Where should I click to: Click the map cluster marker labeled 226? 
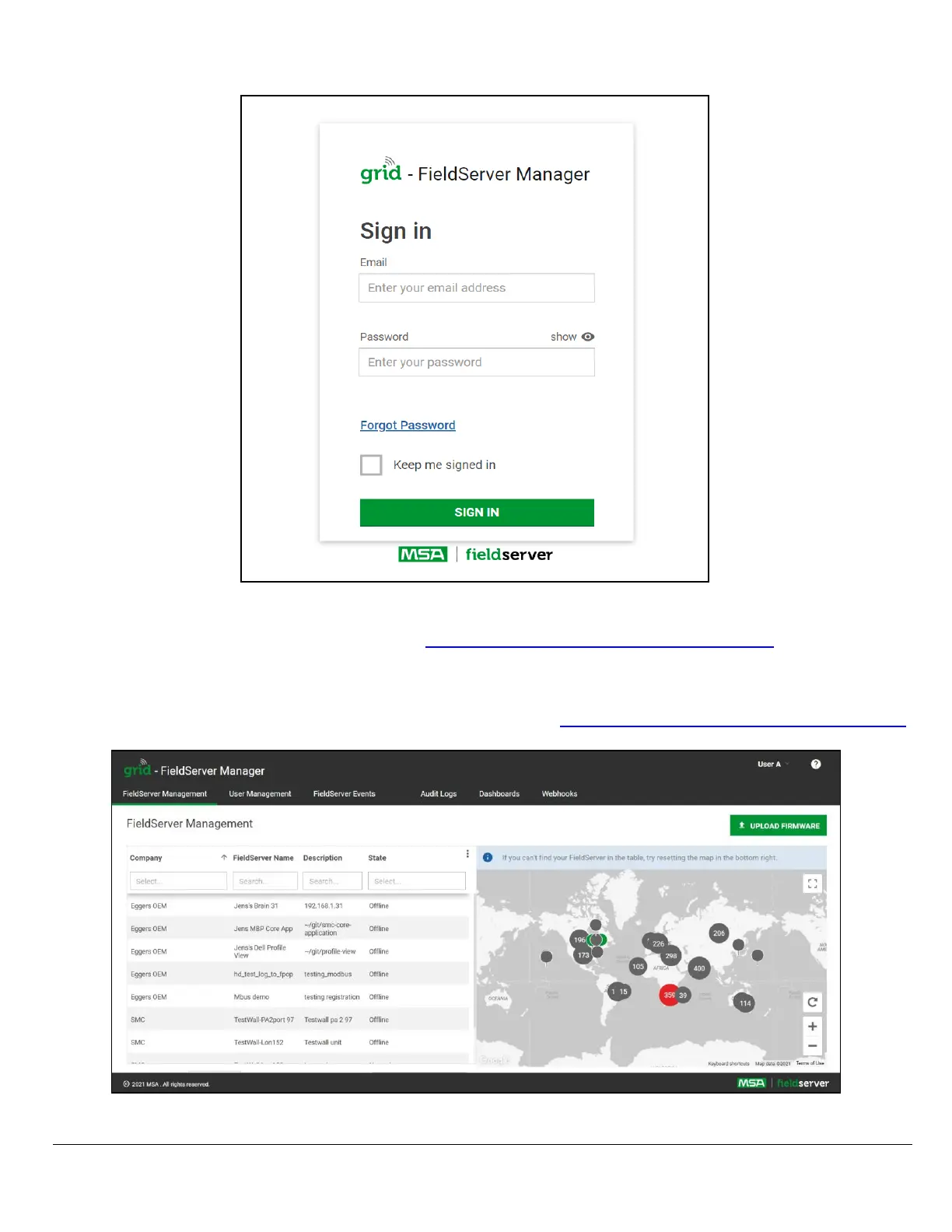tap(658, 943)
